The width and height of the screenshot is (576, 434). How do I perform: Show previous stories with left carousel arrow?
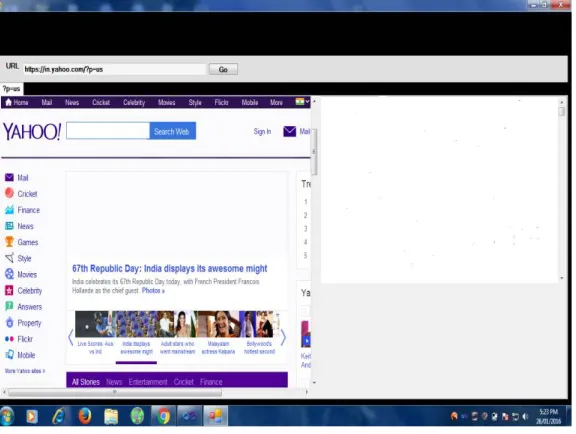pyautogui.click(x=71, y=337)
